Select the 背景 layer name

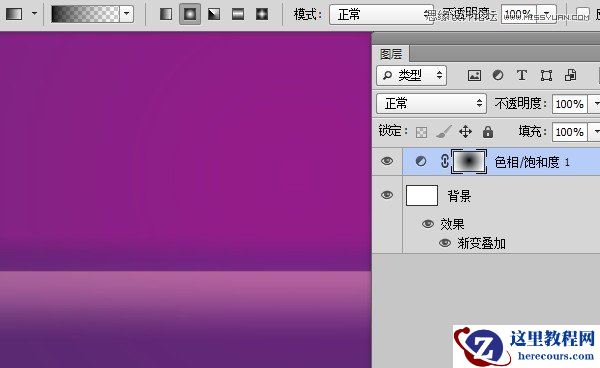coord(459,196)
